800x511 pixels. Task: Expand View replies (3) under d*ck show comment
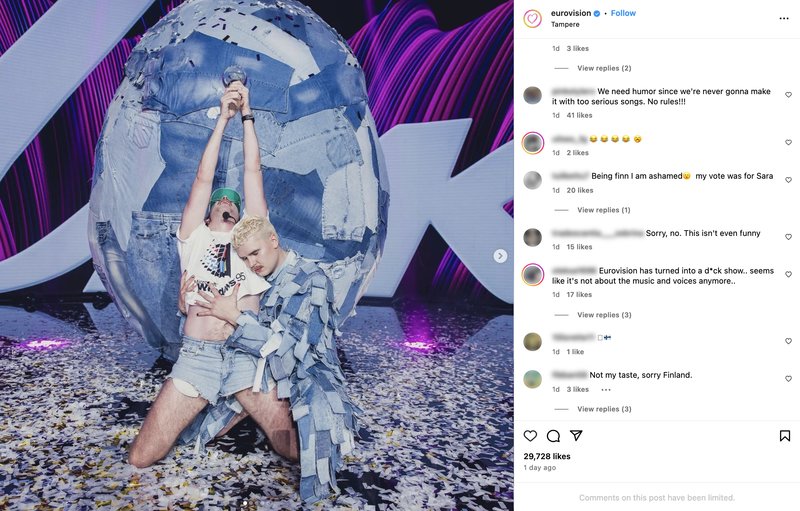pos(604,315)
